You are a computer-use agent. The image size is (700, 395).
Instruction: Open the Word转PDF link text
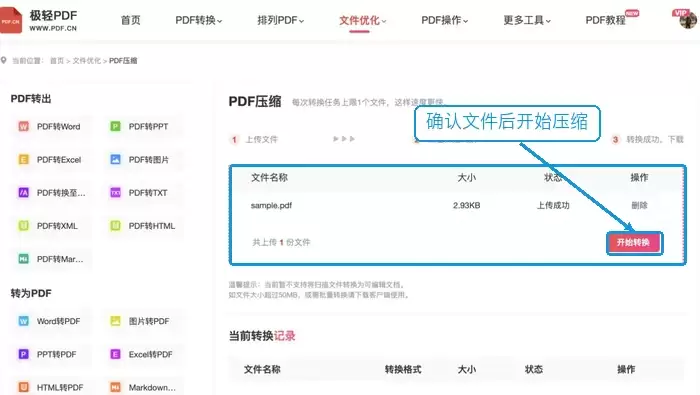tap(58, 321)
